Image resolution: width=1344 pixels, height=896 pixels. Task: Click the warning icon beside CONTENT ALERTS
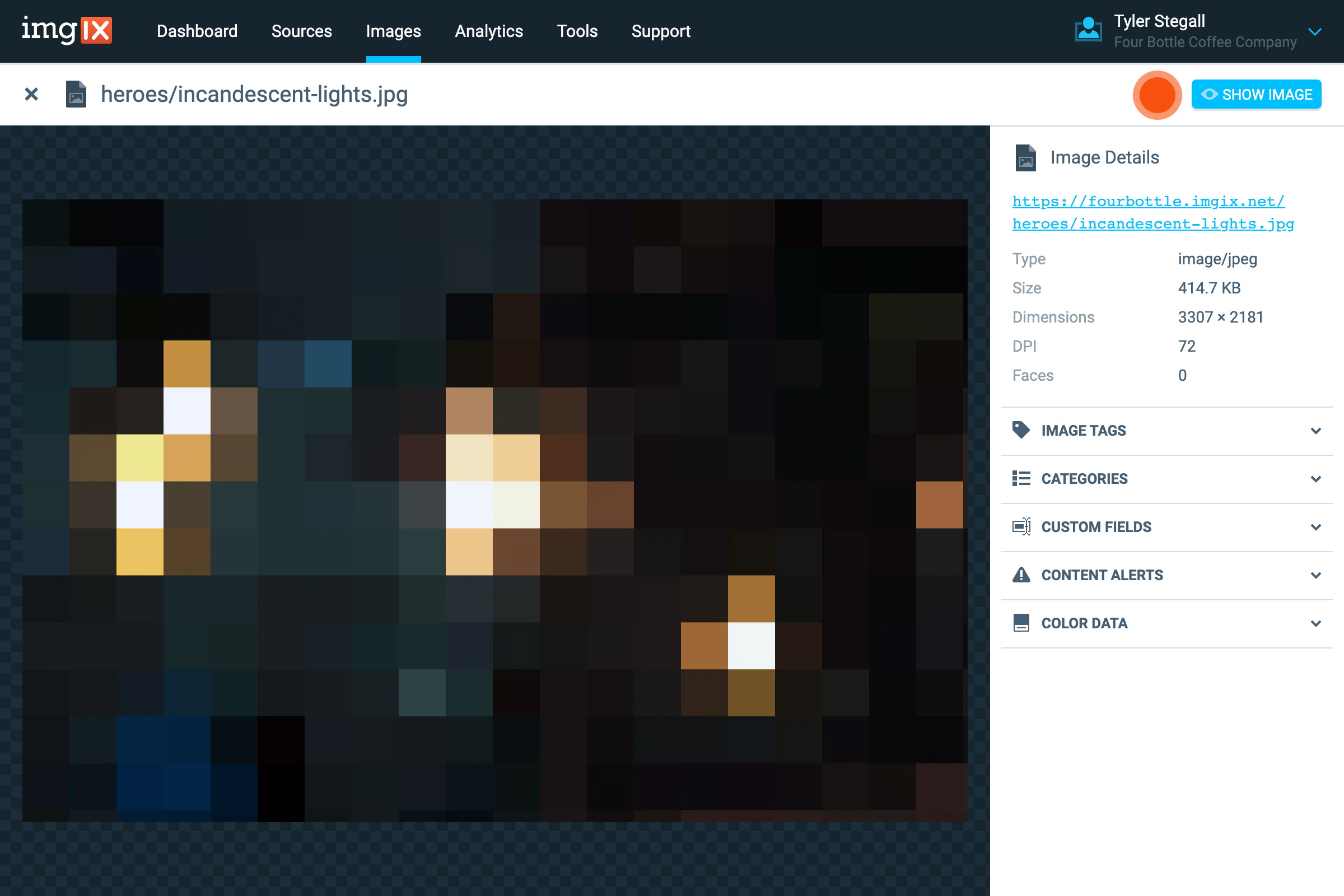(1021, 575)
